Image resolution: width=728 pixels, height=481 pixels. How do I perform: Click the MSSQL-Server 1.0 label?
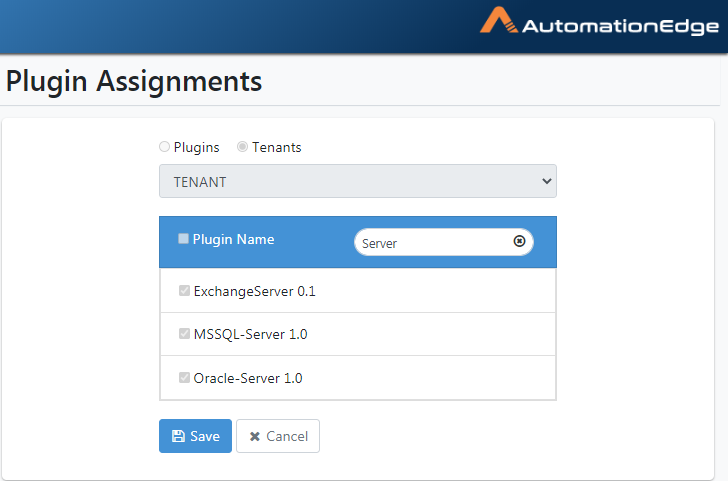point(250,334)
